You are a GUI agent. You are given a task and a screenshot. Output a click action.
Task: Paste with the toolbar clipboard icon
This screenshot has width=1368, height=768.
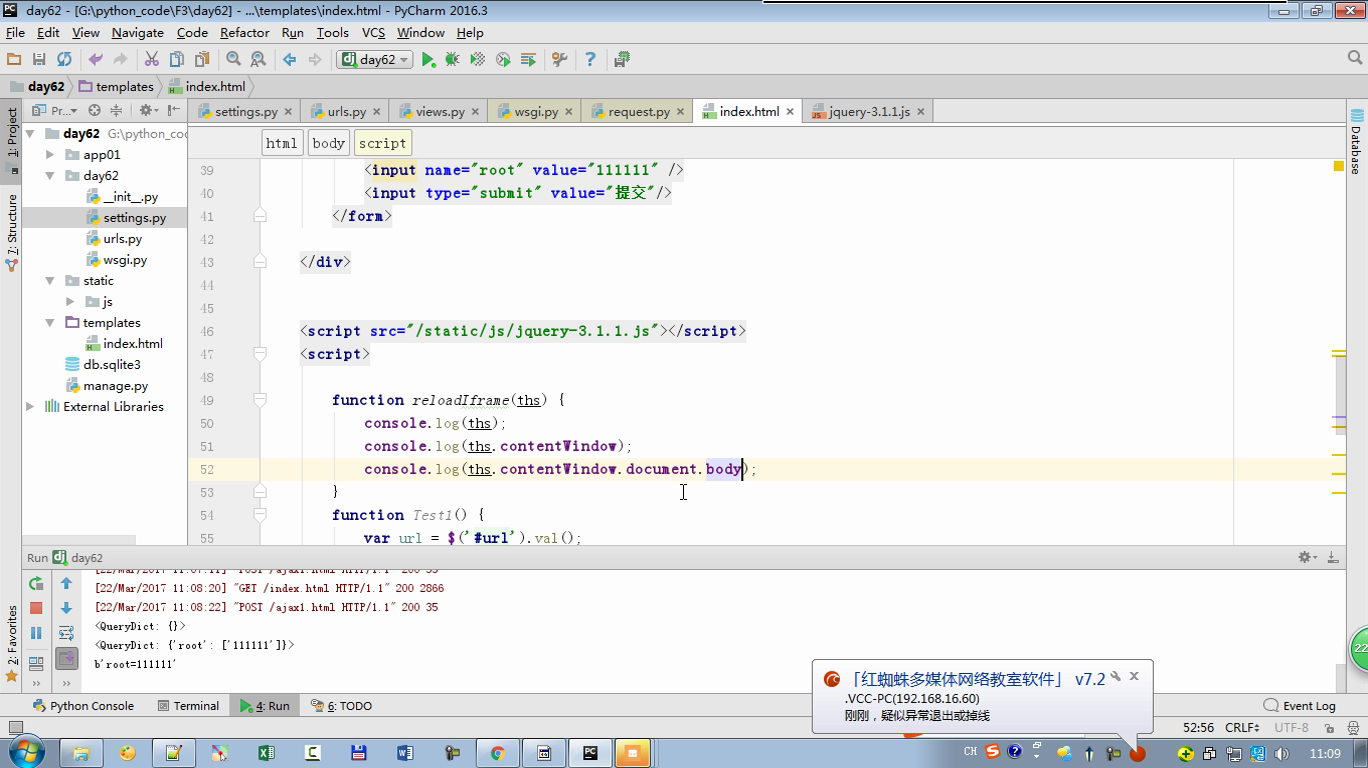pos(202,60)
